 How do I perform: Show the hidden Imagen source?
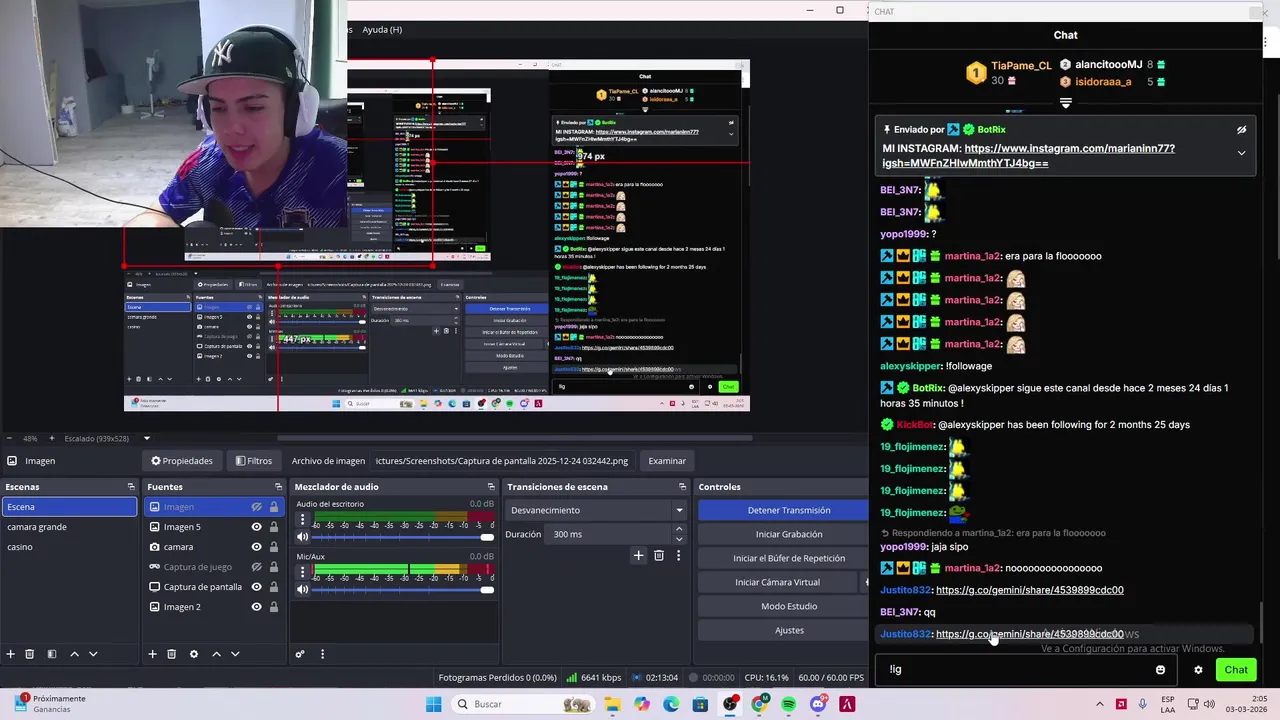click(257, 507)
